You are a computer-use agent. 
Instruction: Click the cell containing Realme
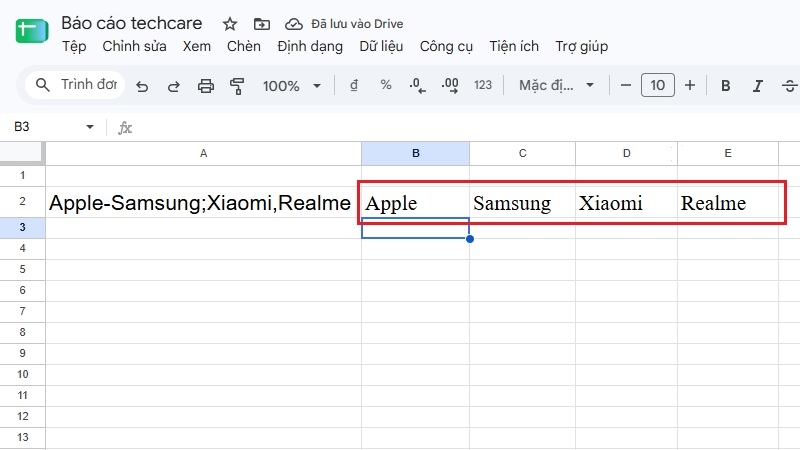728,202
